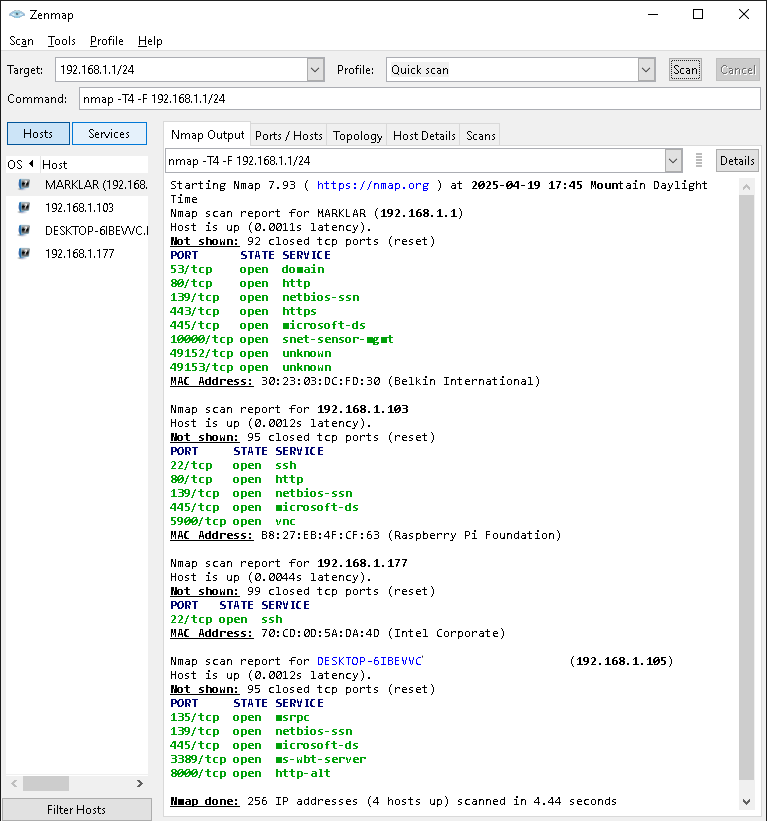Image resolution: width=767 pixels, height=821 pixels.
Task: Open the Help menu
Action: tap(150, 41)
